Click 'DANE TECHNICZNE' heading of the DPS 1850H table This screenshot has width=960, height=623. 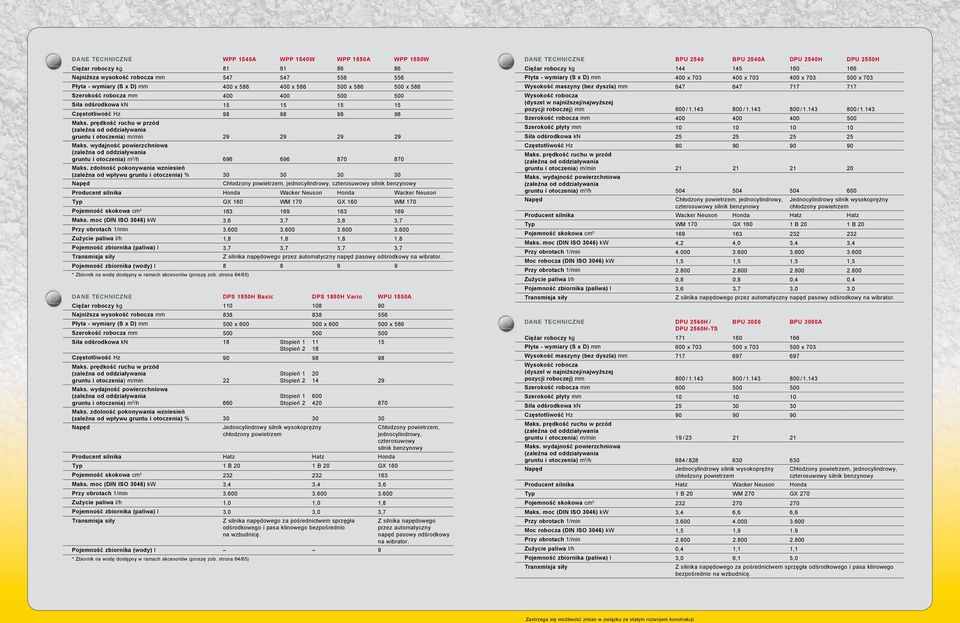click(x=102, y=297)
